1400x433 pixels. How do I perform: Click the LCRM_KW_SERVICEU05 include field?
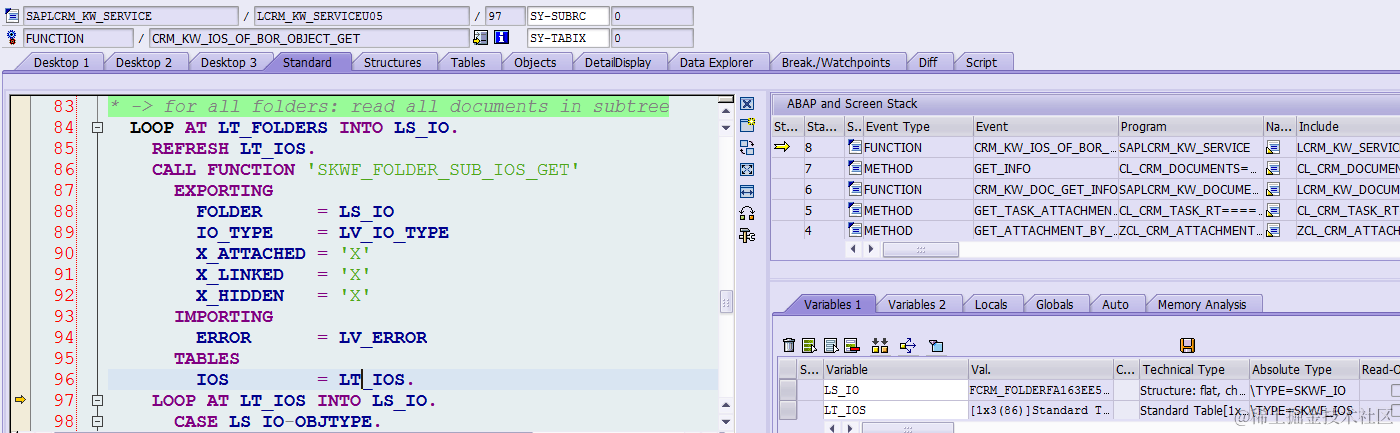360,16
